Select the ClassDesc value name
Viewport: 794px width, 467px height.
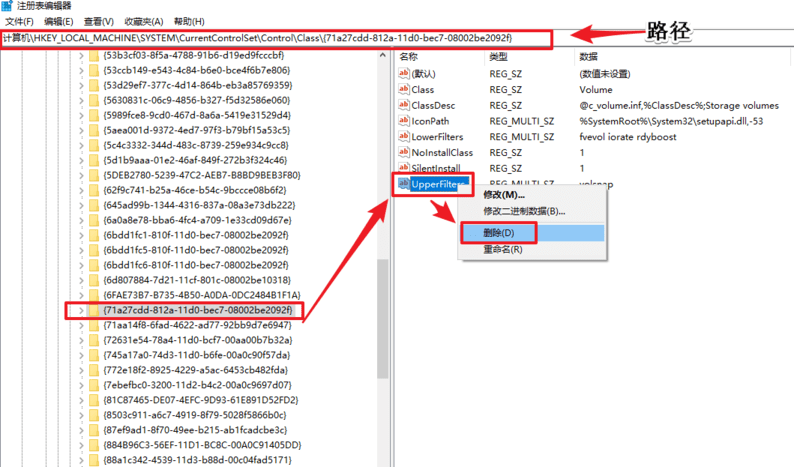point(433,105)
